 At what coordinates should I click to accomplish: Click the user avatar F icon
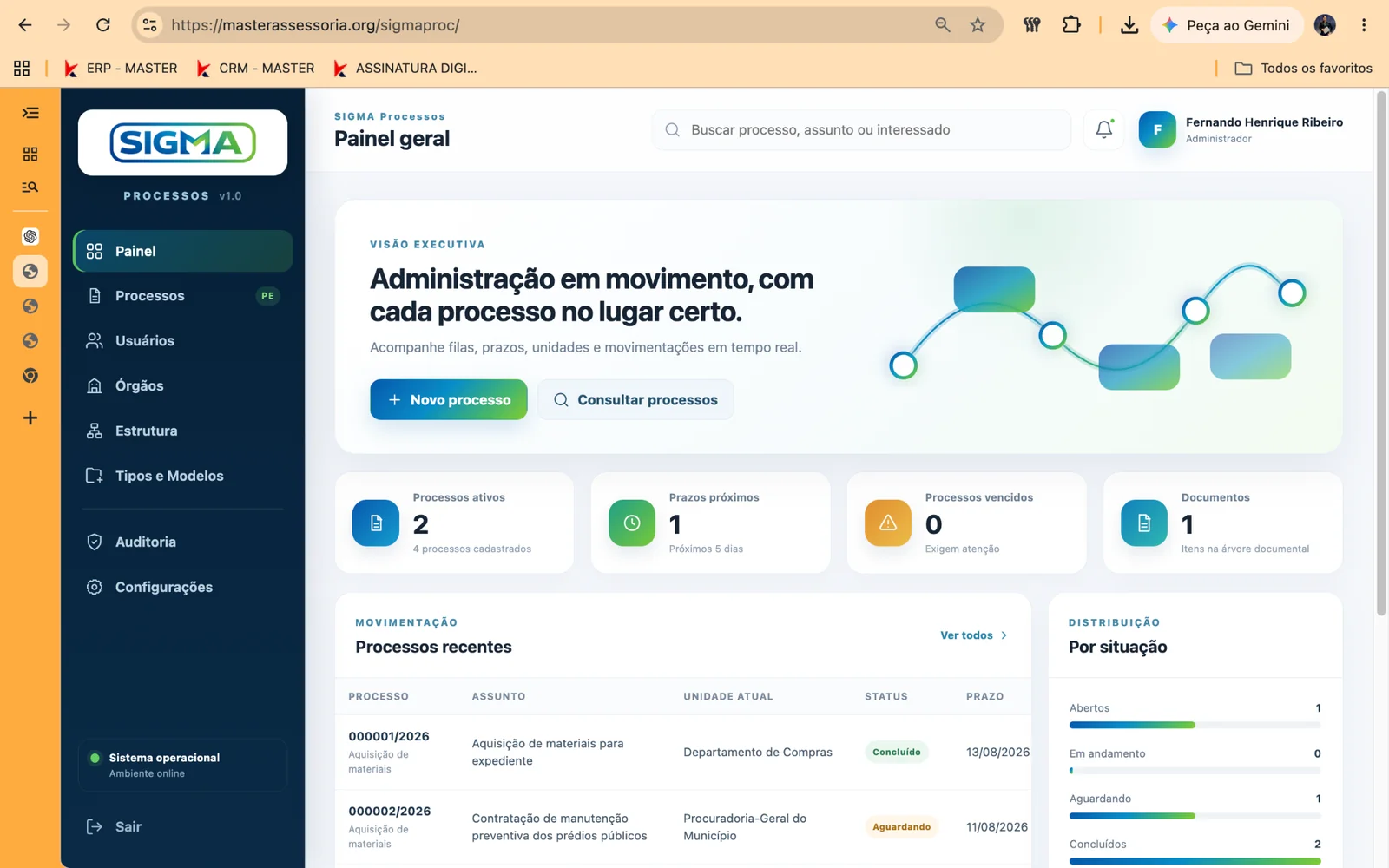1157,129
